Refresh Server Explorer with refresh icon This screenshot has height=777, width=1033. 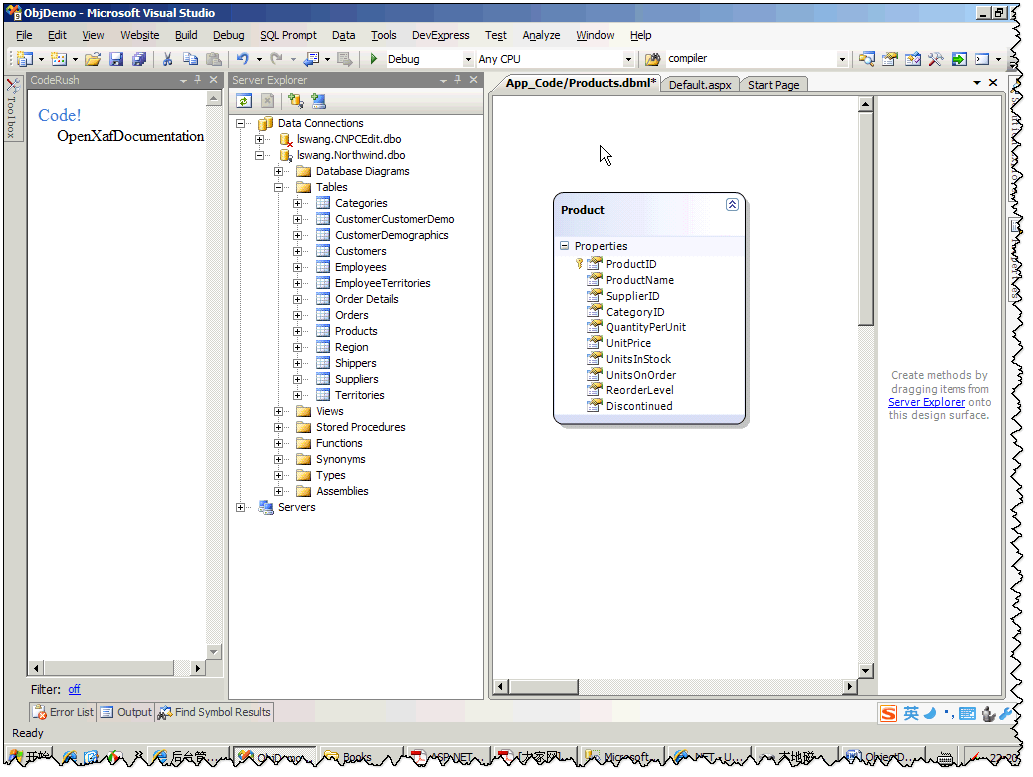click(244, 101)
